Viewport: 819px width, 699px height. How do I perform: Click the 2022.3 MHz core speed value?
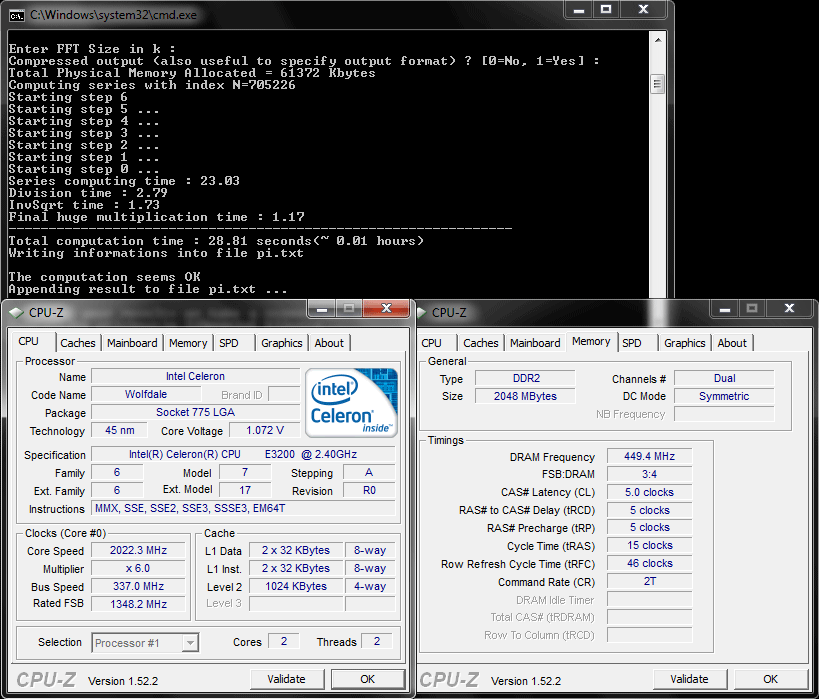[x=138, y=551]
